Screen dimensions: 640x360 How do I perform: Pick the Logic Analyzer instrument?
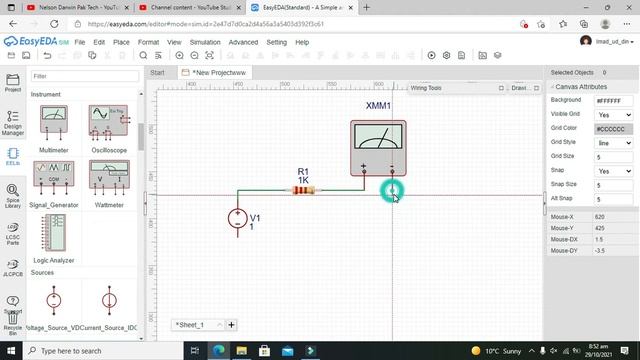(53, 239)
